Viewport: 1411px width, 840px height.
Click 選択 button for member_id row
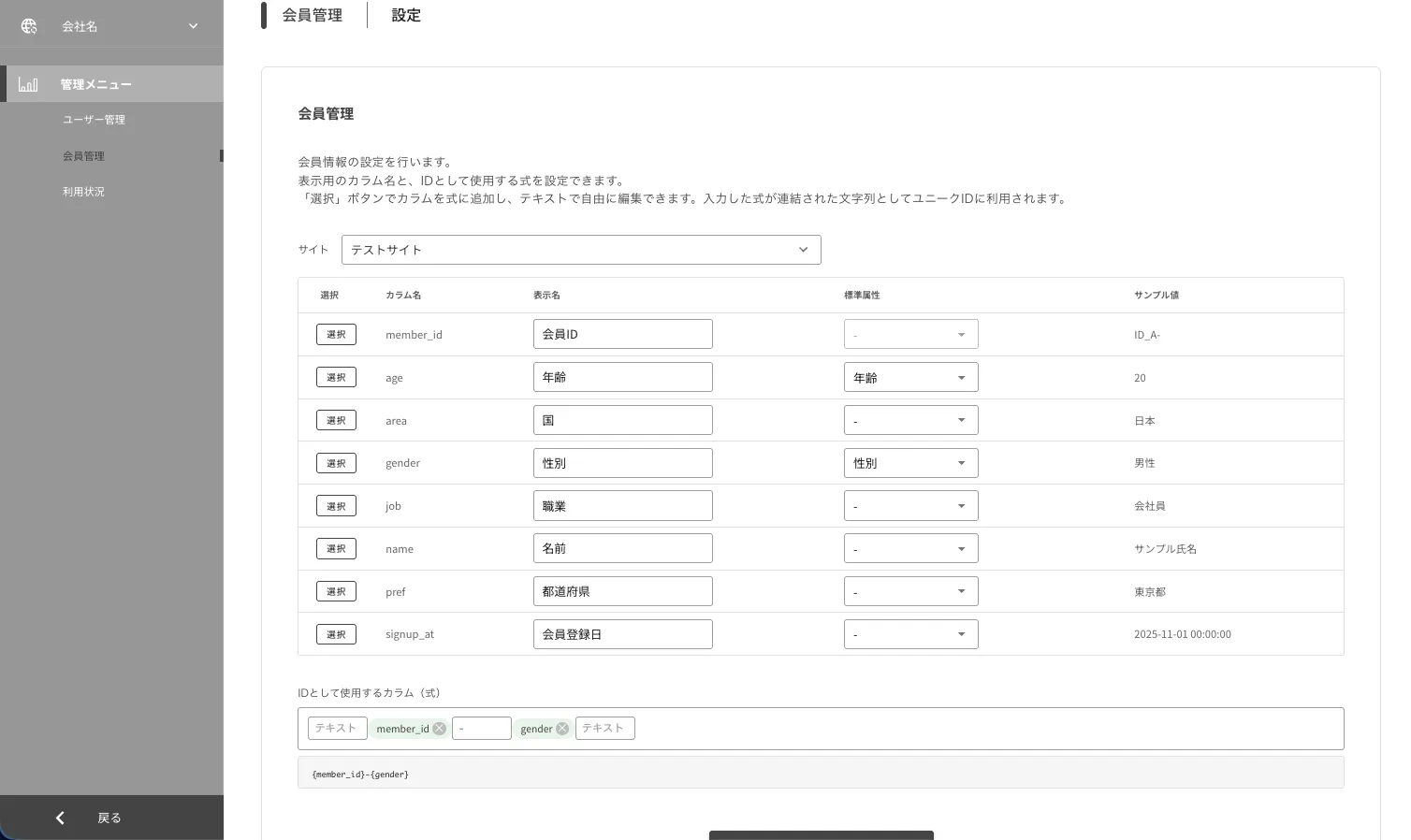(x=336, y=334)
